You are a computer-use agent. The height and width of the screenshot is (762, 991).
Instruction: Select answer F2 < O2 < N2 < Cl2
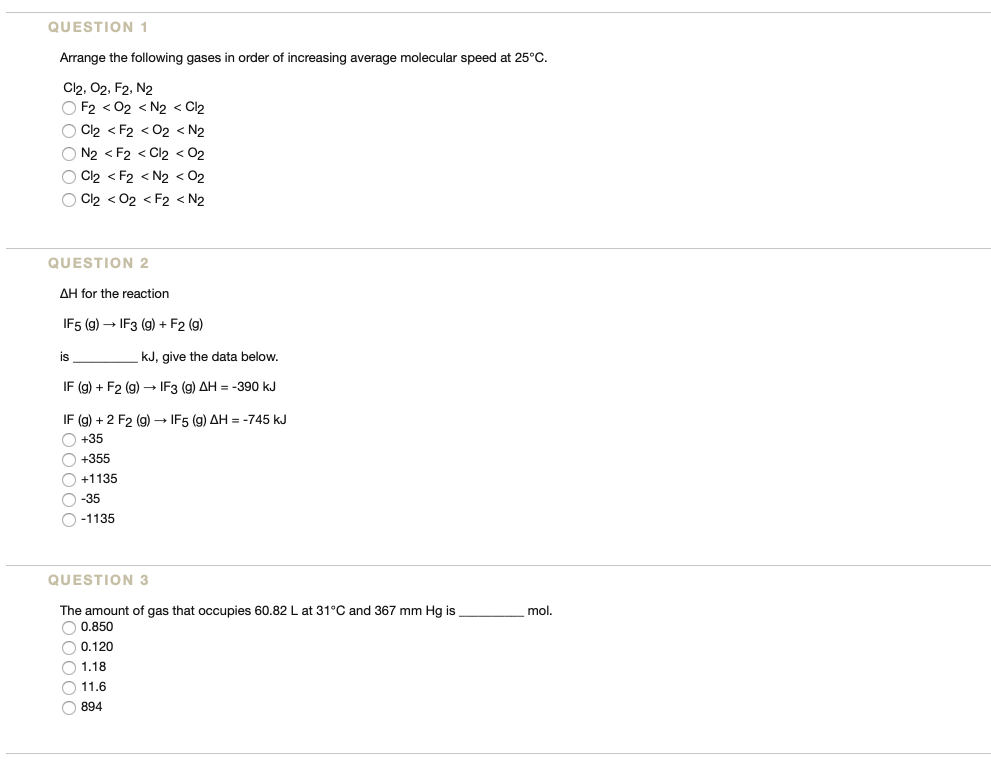coord(68,107)
